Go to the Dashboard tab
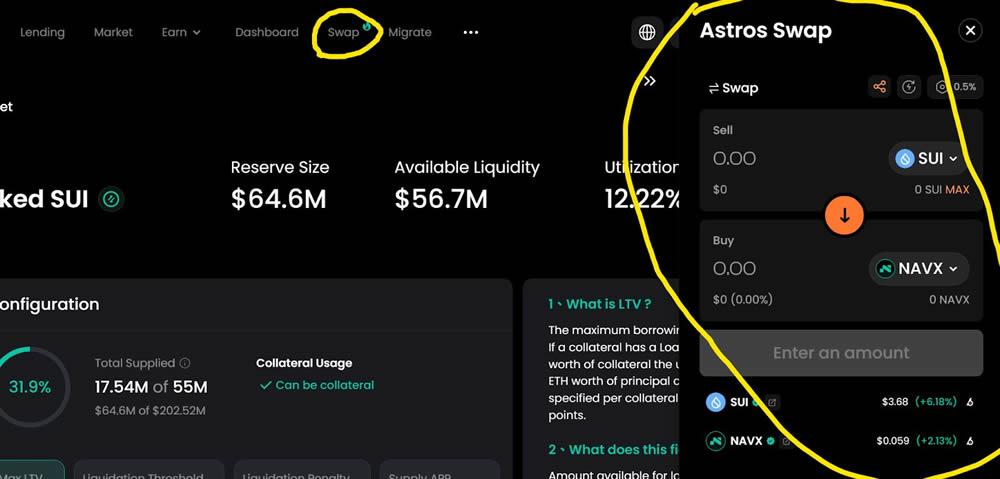This screenshot has width=1000, height=479. point(267,32)
